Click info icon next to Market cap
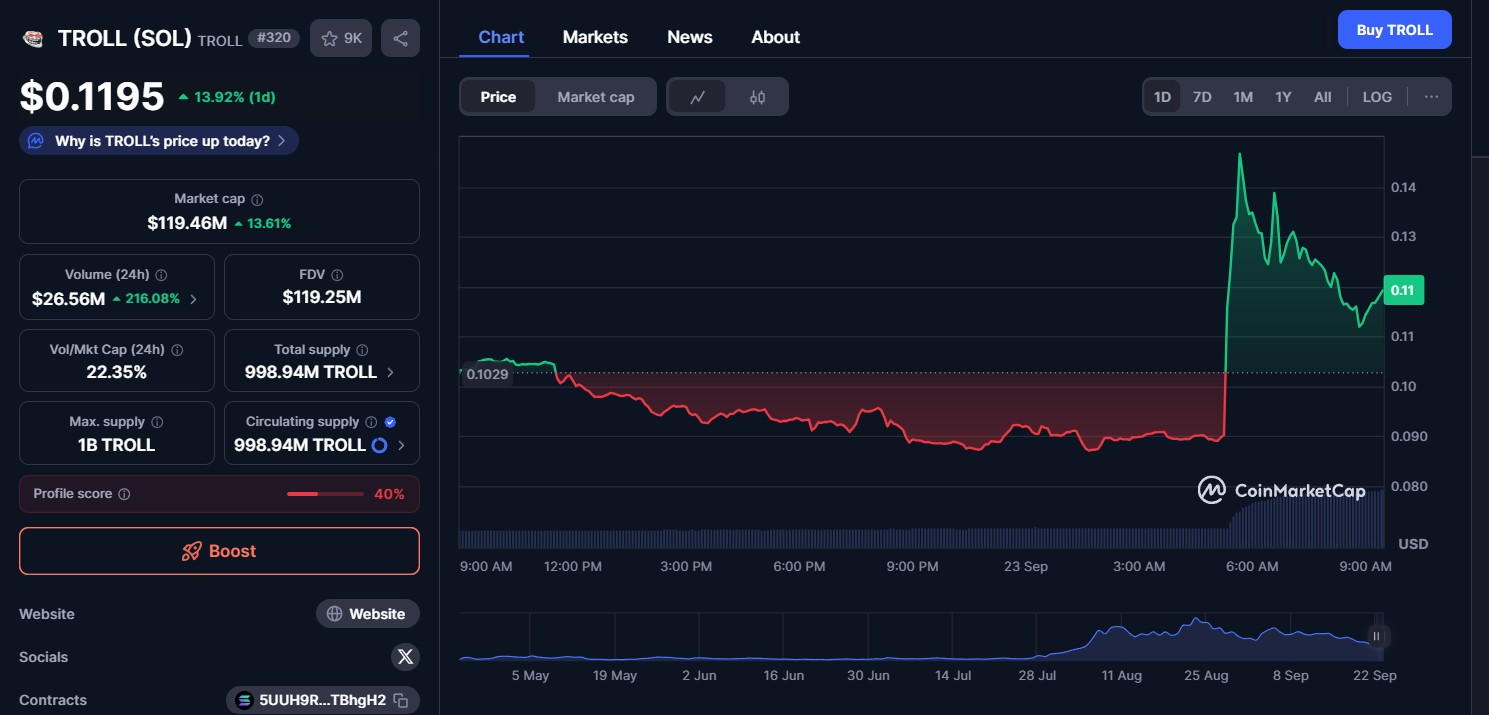Screen dimensions: 1489x715 (x=257, y=200)
